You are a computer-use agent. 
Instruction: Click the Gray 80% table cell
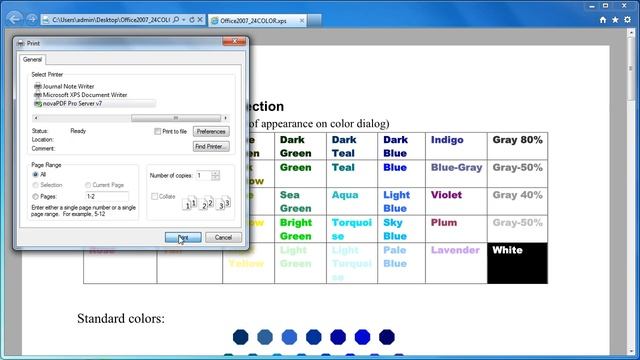point(517,146)
